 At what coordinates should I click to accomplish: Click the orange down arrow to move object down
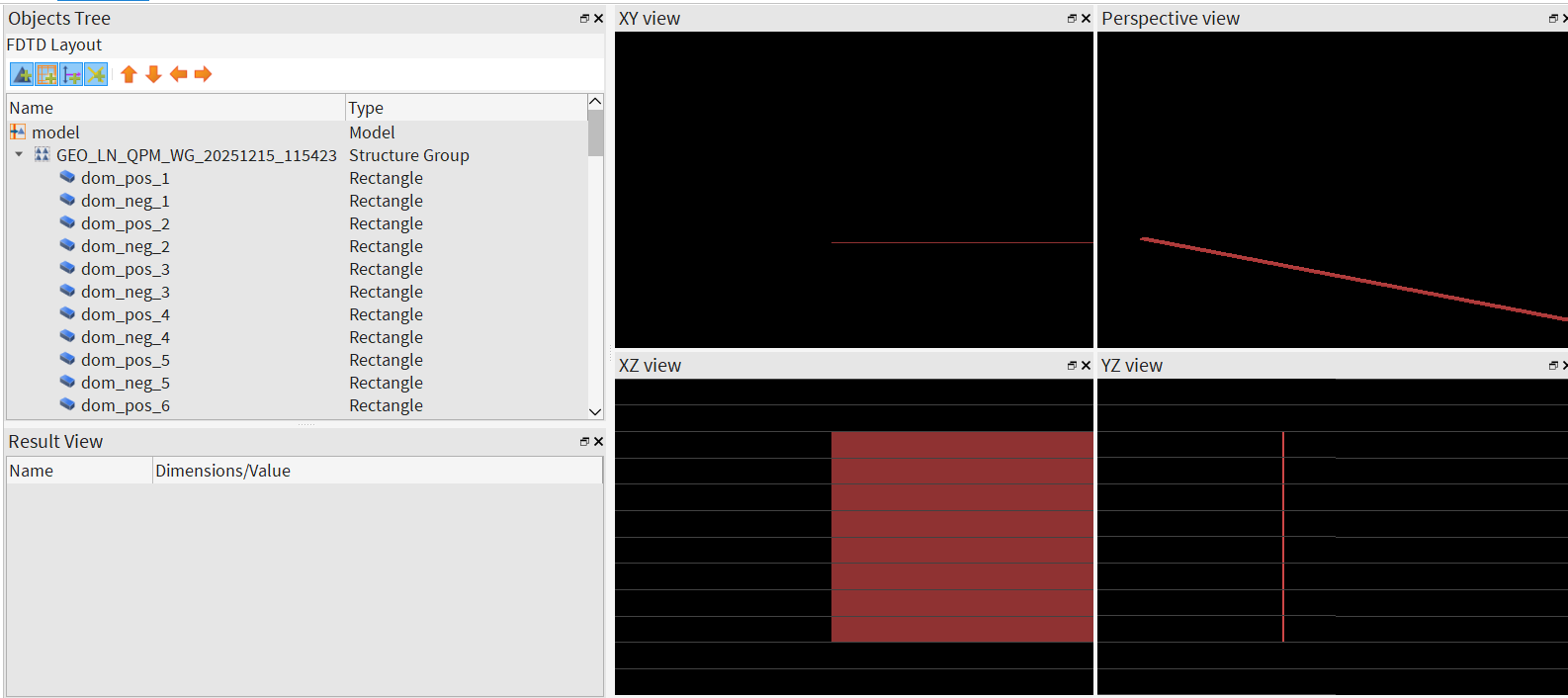153,74
